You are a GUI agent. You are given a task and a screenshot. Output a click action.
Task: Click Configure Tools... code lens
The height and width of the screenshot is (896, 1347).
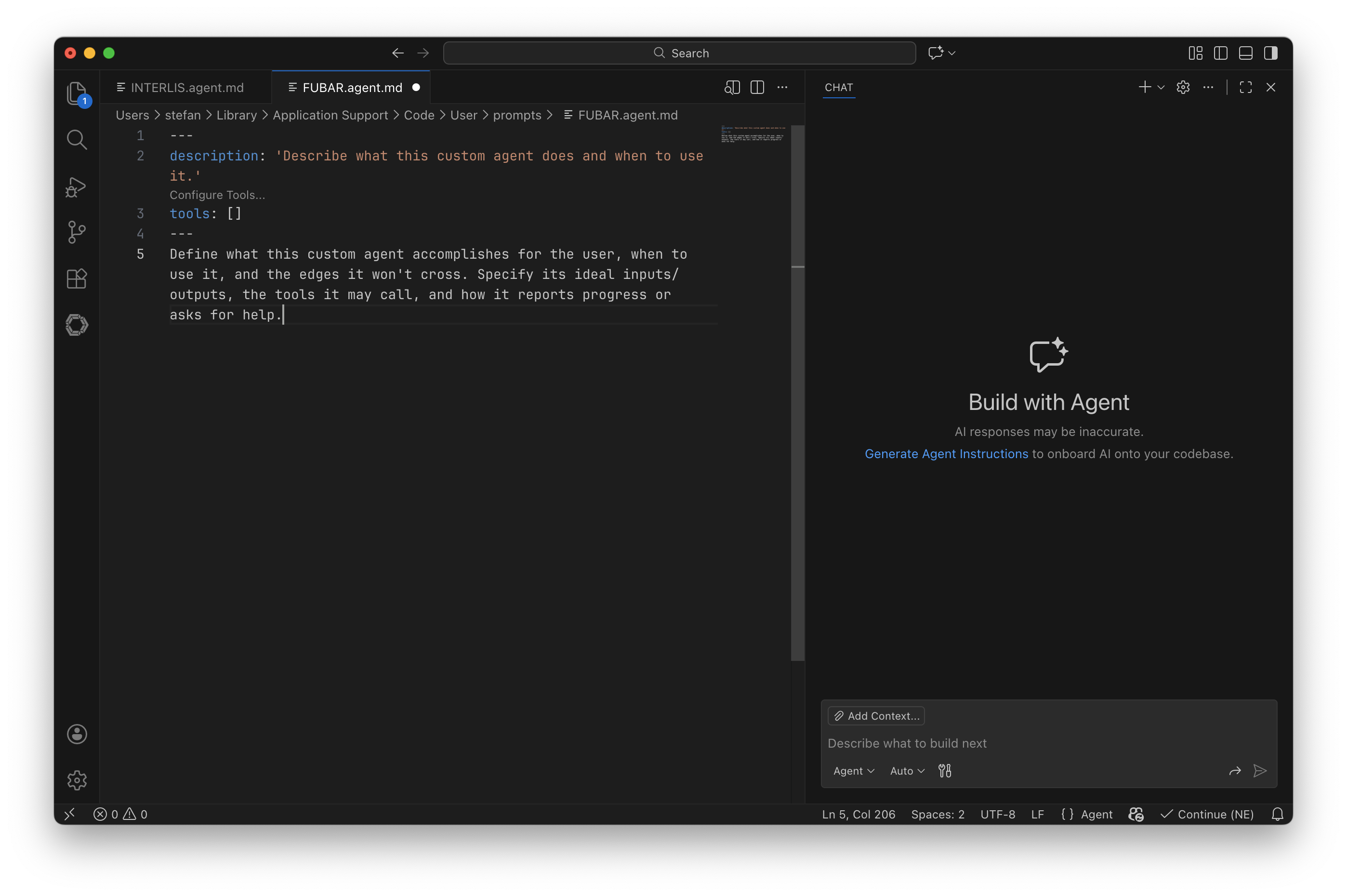(217, 195)
